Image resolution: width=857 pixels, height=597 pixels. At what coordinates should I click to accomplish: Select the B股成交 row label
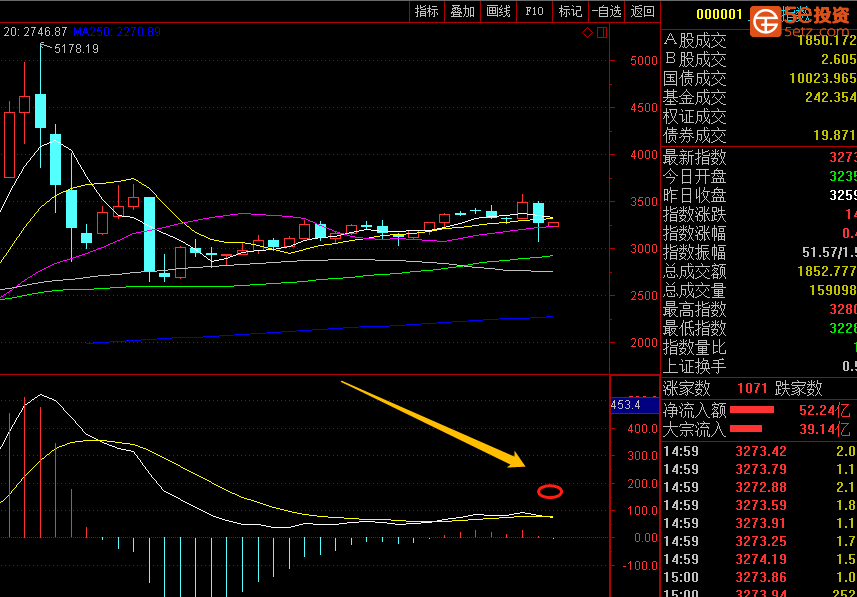point(695,60)
